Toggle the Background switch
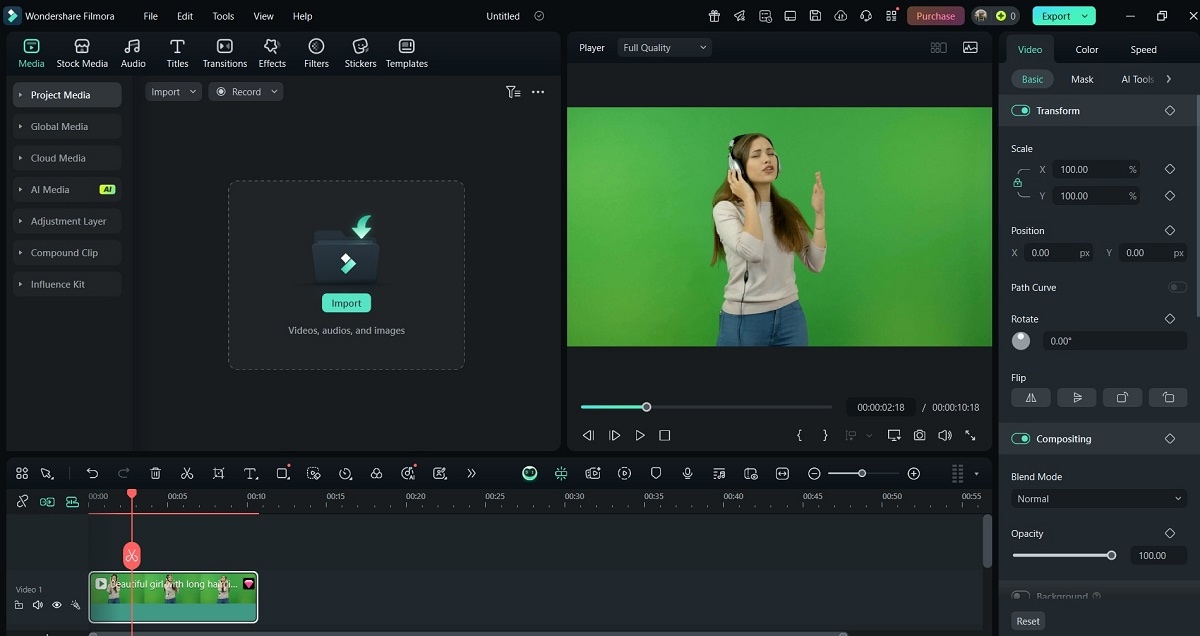 (1020, 597)
